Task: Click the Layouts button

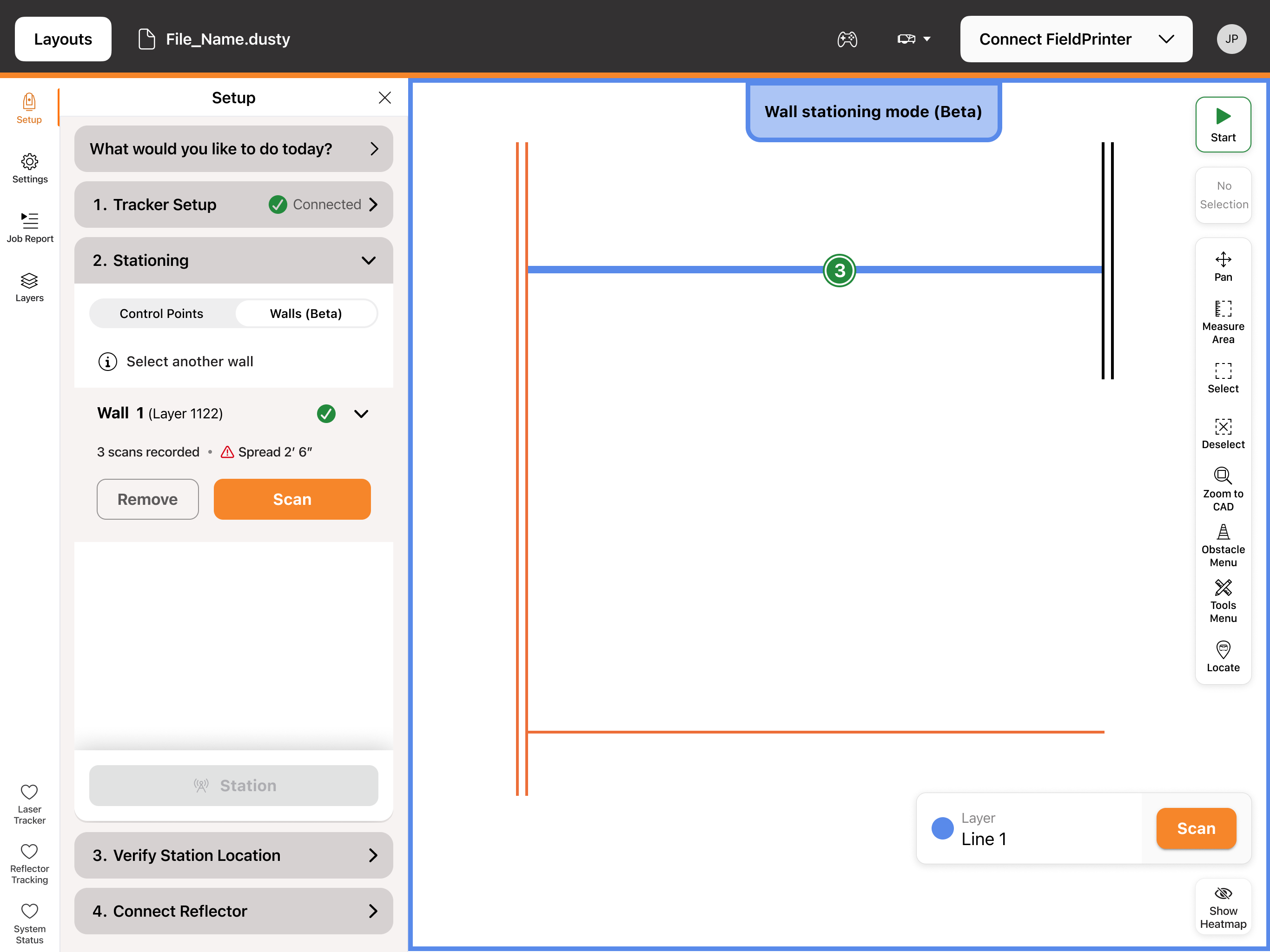Action: coord(63,39)
